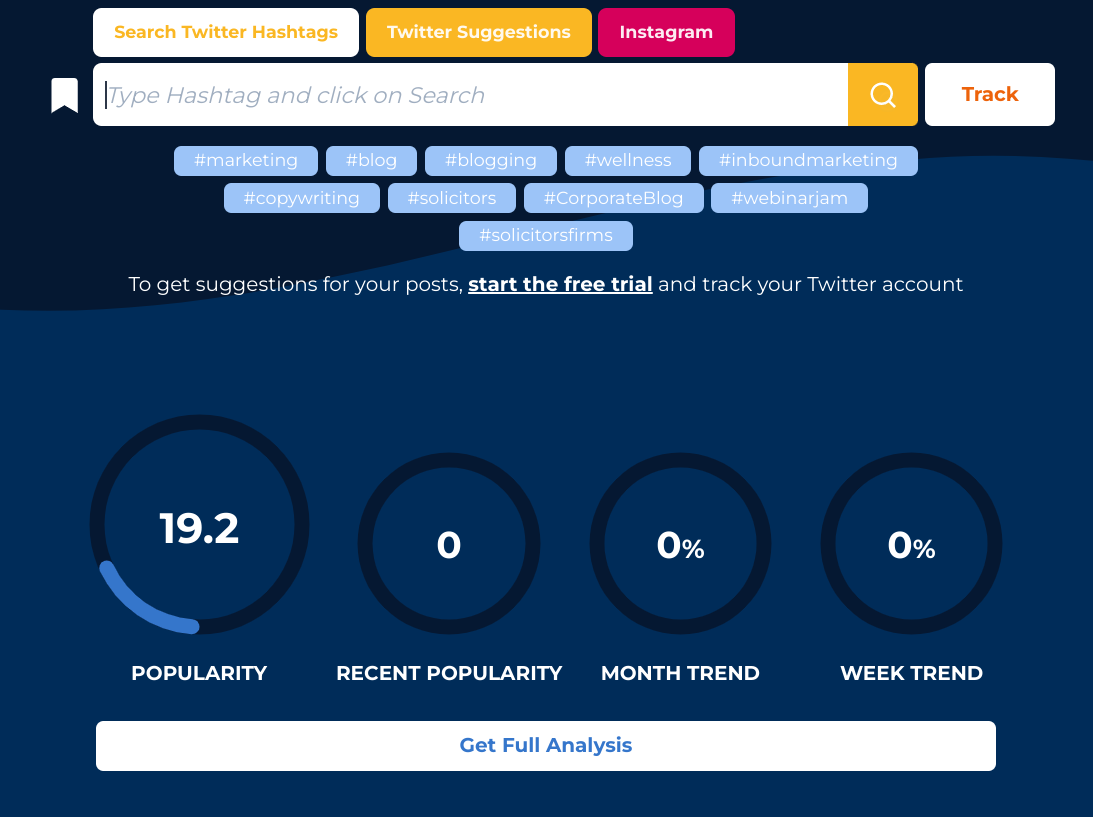Click the bookmark icon beside the search field
The height and width of the screenshot is (817, 1093).
(64, 95)
